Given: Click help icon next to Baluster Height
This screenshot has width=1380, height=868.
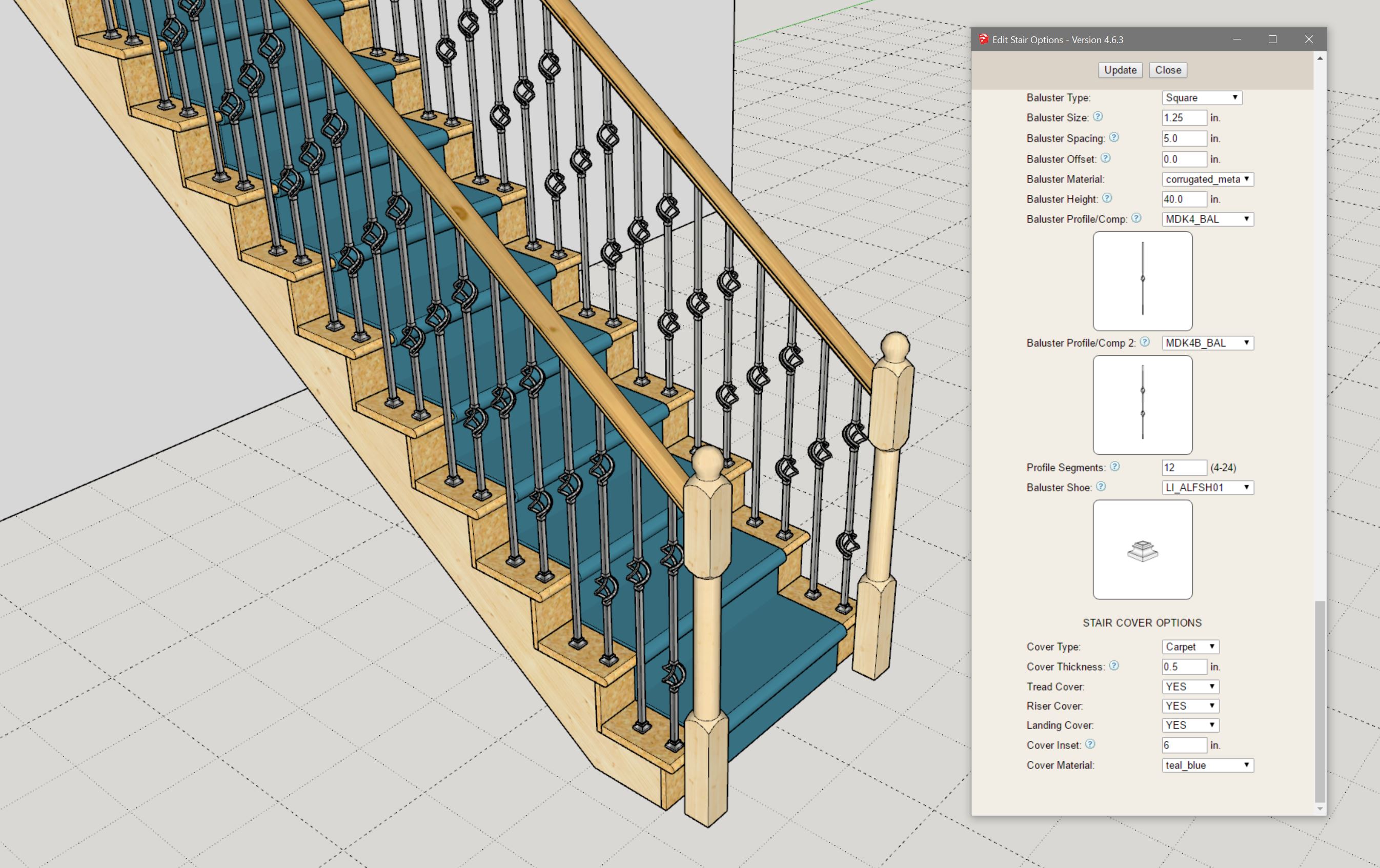Looking at the screenshot, I should (1107, 198).
